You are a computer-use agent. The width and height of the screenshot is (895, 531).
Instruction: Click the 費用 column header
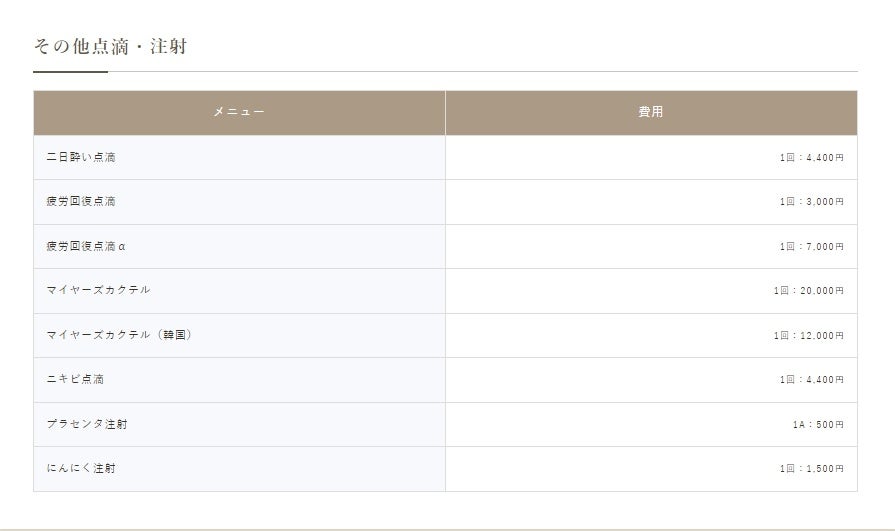(651, 112)
